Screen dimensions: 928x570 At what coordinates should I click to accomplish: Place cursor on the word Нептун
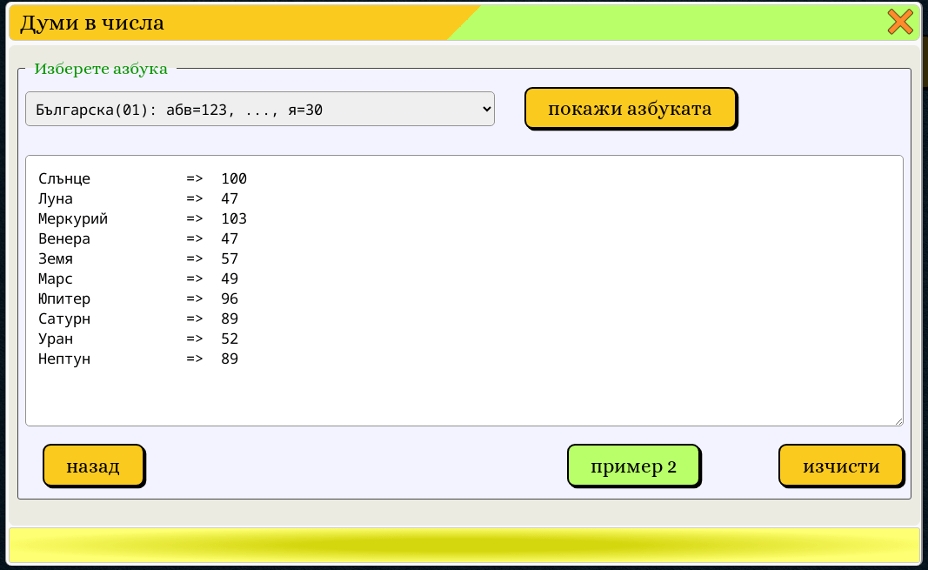[64, 359]
